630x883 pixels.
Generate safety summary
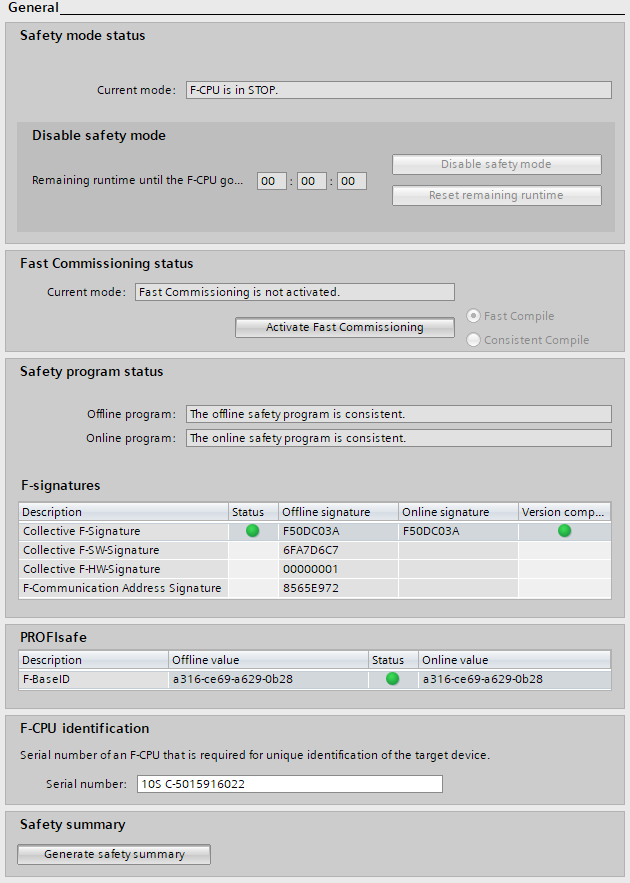coord(114,854)
